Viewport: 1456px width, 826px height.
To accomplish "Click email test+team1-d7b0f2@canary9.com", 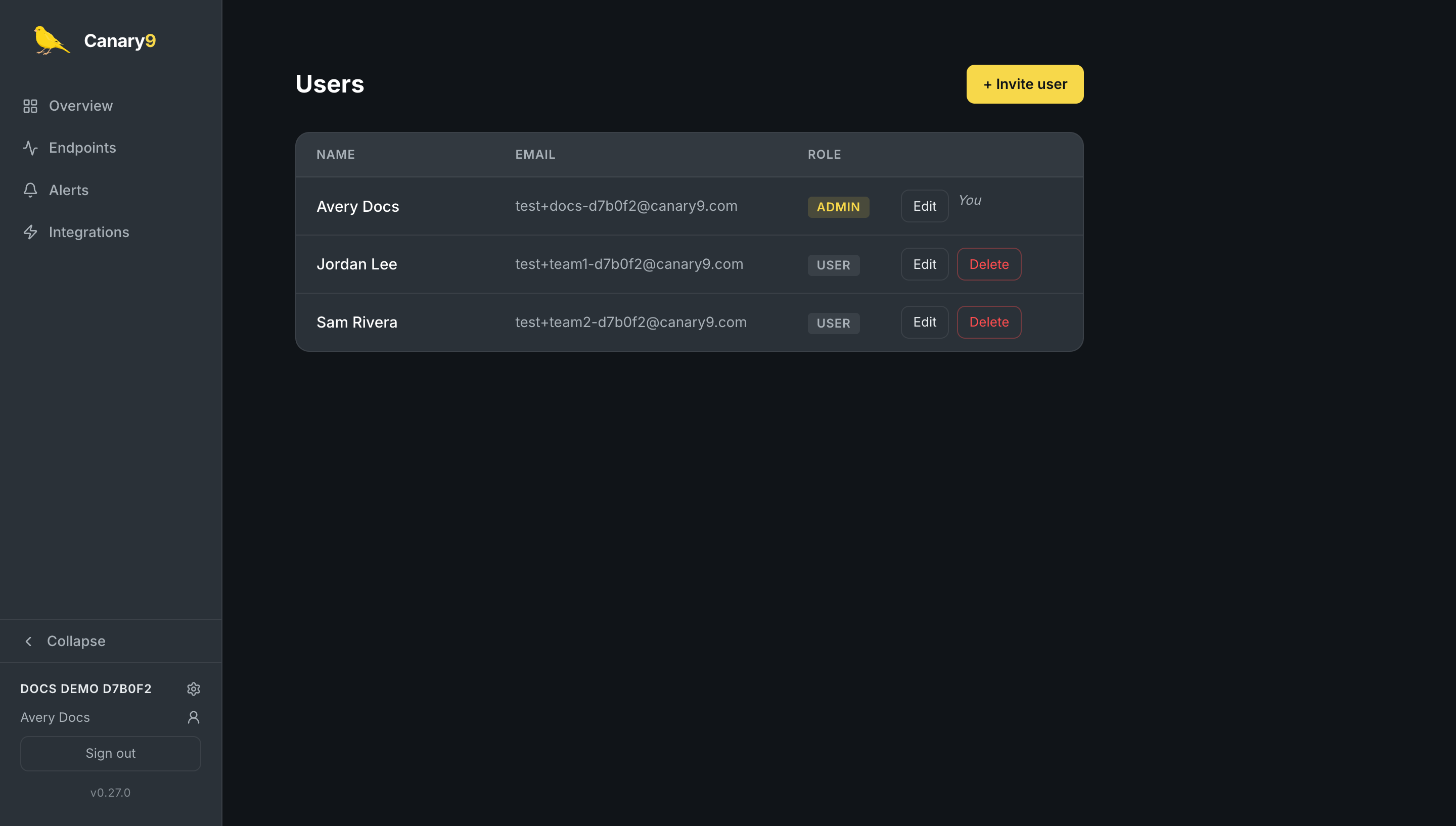I will [628, 264].
